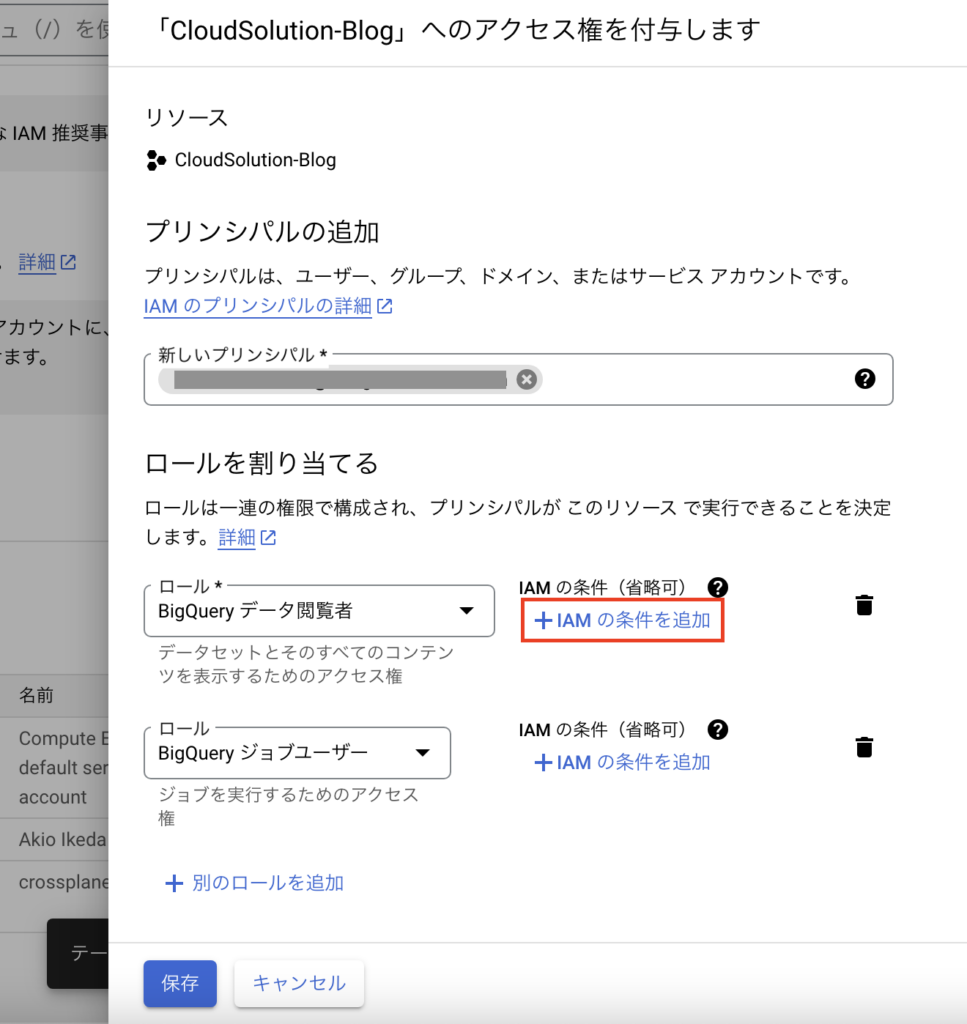The width and height of the screenshot is (967, 1024).
Task: Open the BigQuery データ閲覧者 role dropdown
Action: click(x=319, y=611)
